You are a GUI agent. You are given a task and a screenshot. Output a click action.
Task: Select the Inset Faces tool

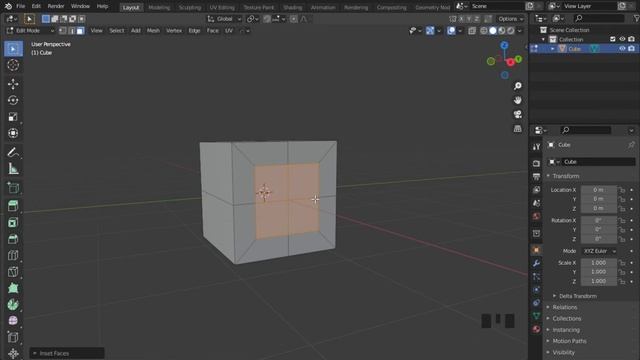click(x=13, y=223)
